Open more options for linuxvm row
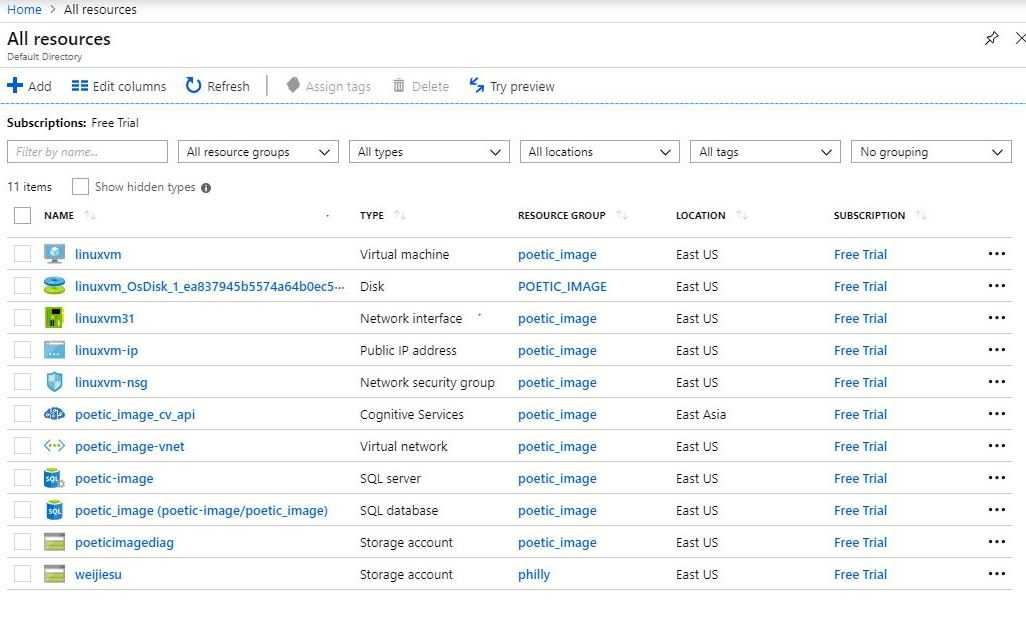Screen dimensions: 1026x641 [997, 254]
